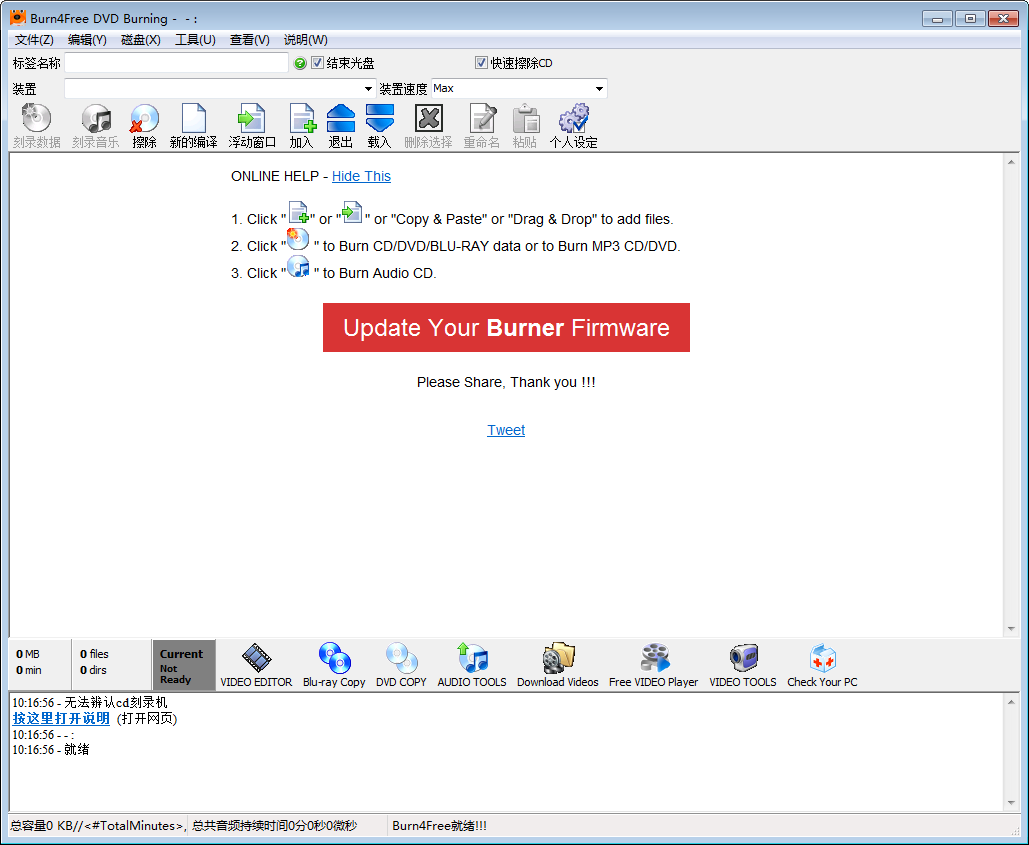Click main panel scrollbar up arrow

click(x=1011, y=161)
